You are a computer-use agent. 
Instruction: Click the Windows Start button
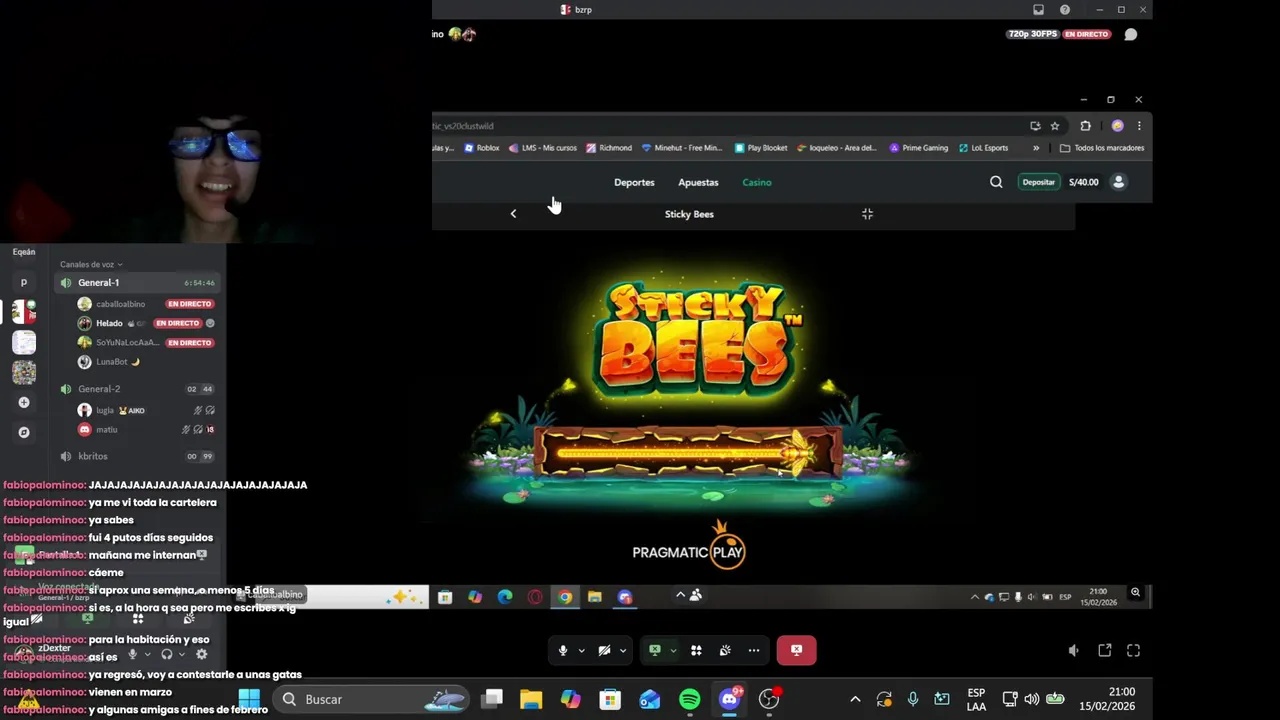coord(249,699)
